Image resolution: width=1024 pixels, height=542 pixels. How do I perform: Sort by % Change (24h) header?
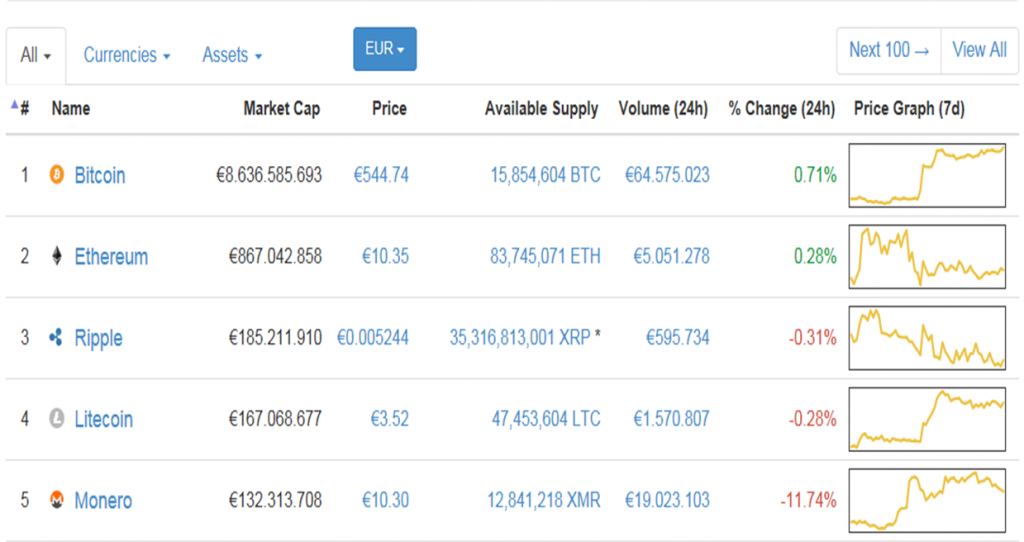coord(782,108)
